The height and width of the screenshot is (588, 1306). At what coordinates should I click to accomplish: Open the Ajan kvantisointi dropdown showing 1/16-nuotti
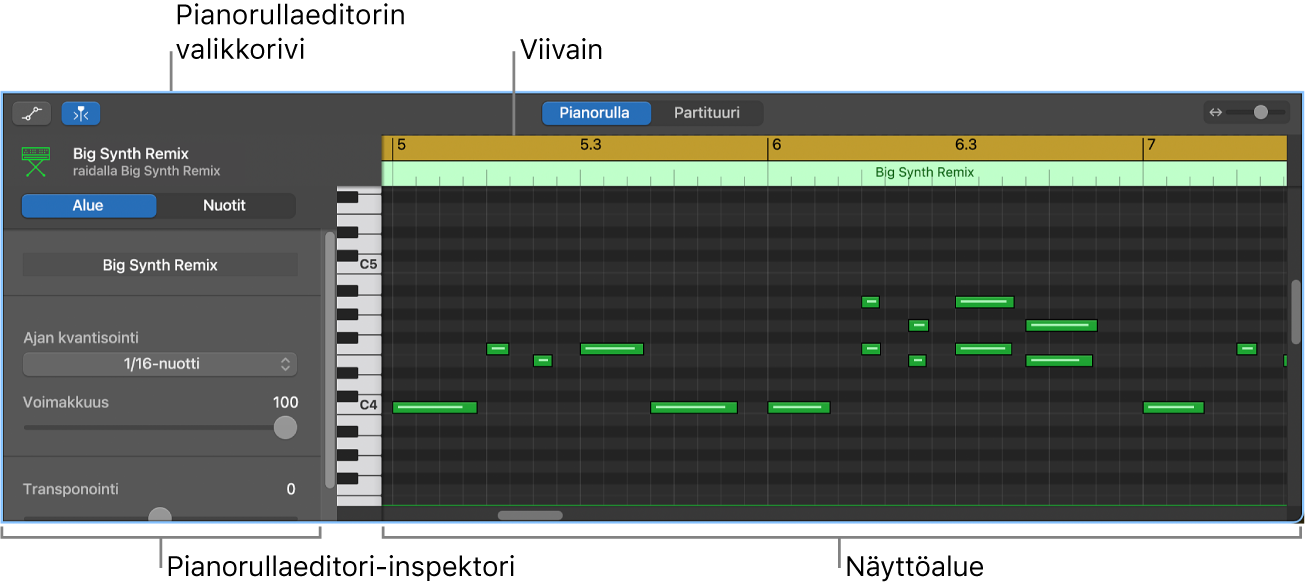[x=160, y=363]
